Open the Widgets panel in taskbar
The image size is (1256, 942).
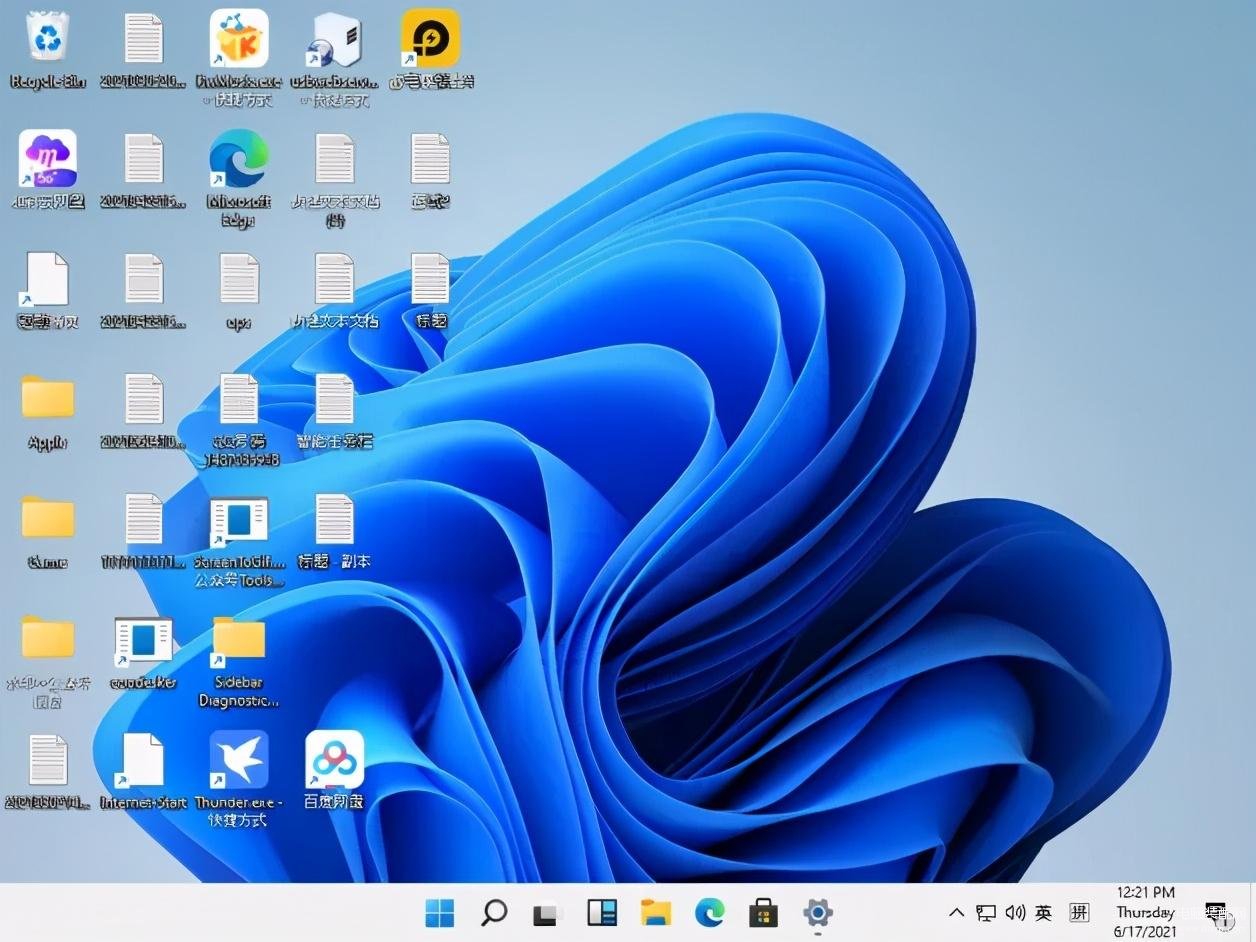(601, 912)
